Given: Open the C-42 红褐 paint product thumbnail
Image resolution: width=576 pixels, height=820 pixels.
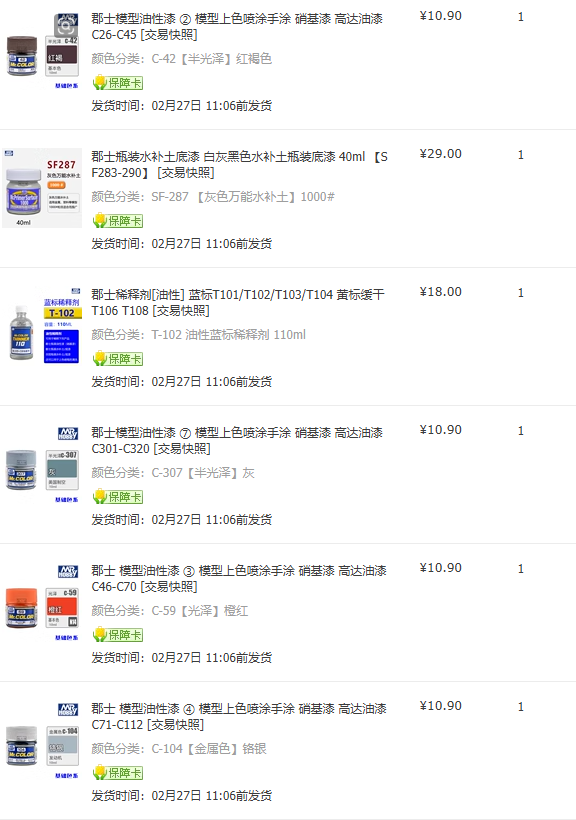Looking at the screenshot, I should [x=42, y=50].
